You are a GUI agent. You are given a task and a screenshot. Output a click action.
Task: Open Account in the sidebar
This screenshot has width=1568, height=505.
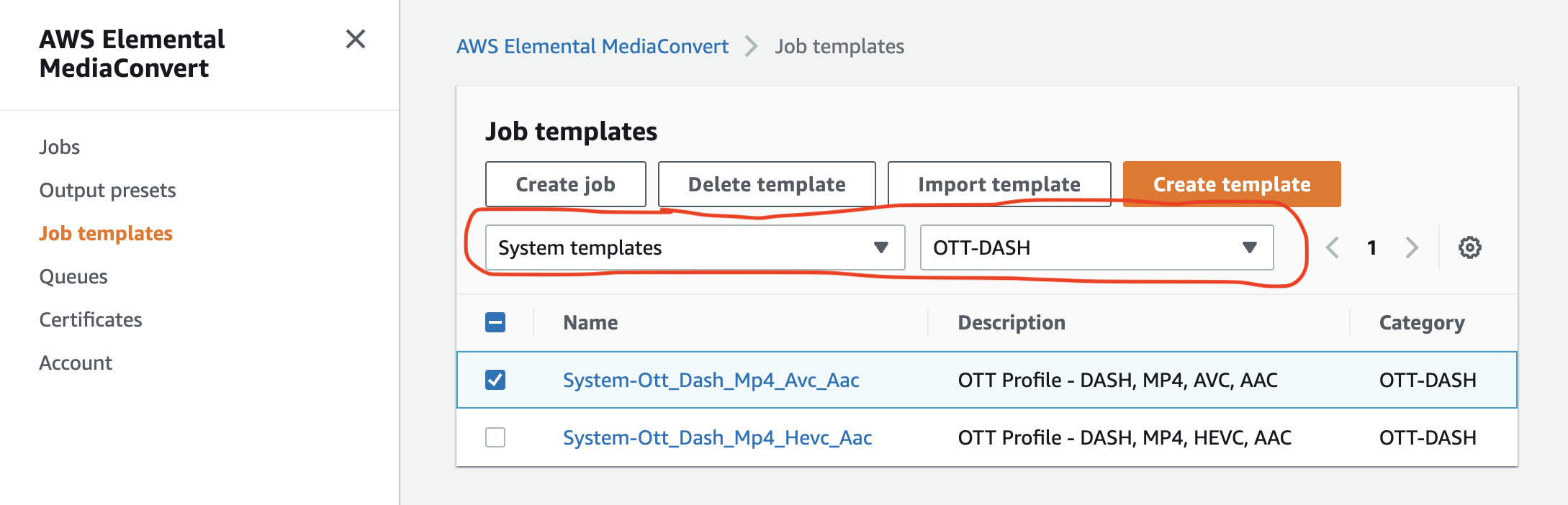click(76, 363)
